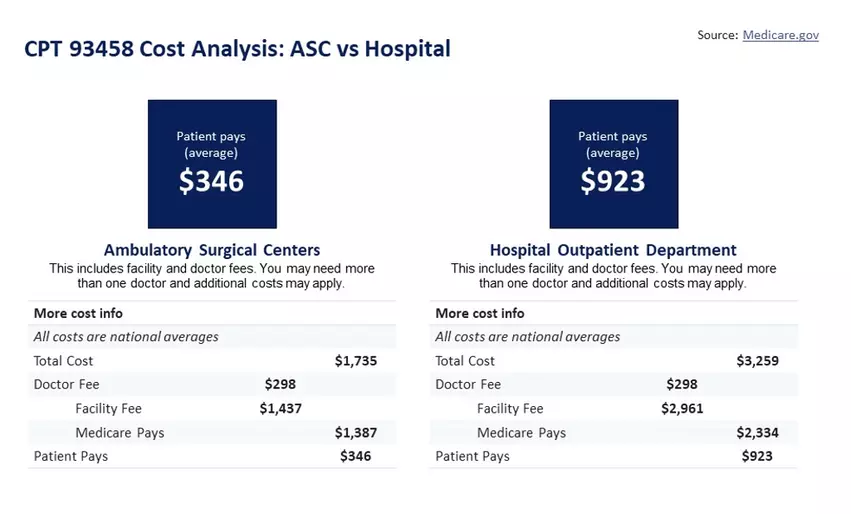The width and height of the screenshot is (851, 514).
Task: Click the Patient Pays label in hospital table
Action: tap(472, 457)
